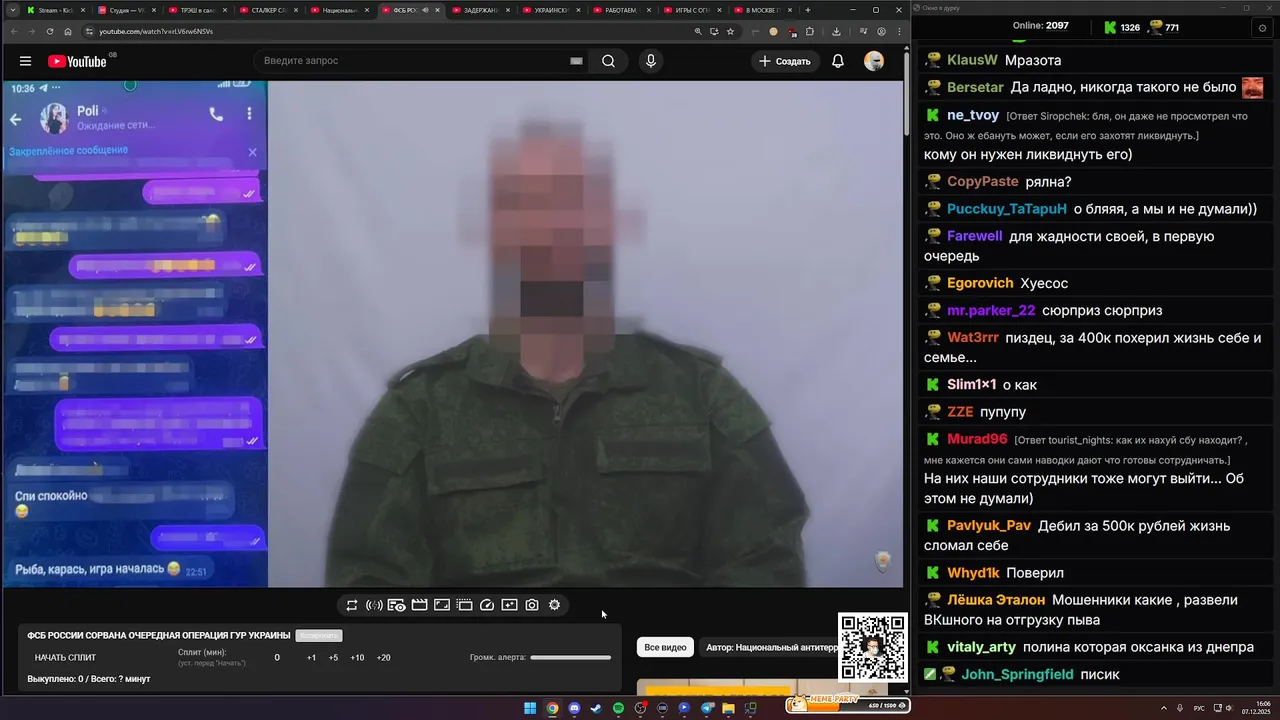Viewport: 1280px width, 720px height.
Task: Add +10 minutes to split
Action: (x=357, y=658)
